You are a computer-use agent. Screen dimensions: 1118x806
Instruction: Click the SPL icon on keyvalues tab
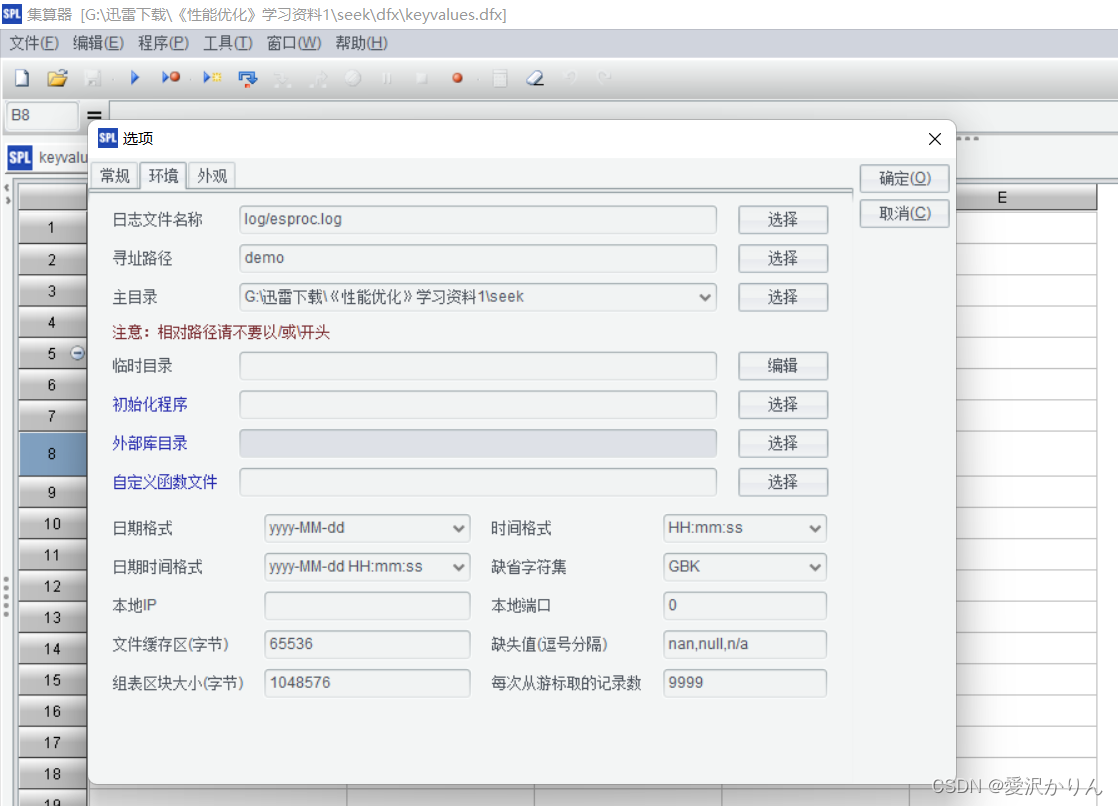pos(20,158)
